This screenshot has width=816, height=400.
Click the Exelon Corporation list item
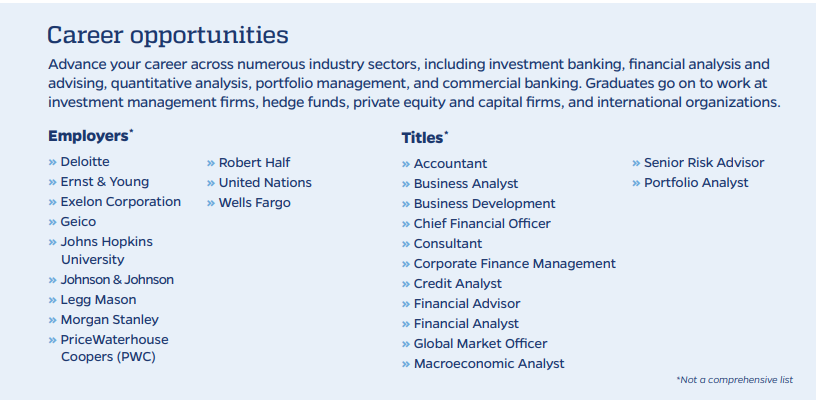pos(120,201)
